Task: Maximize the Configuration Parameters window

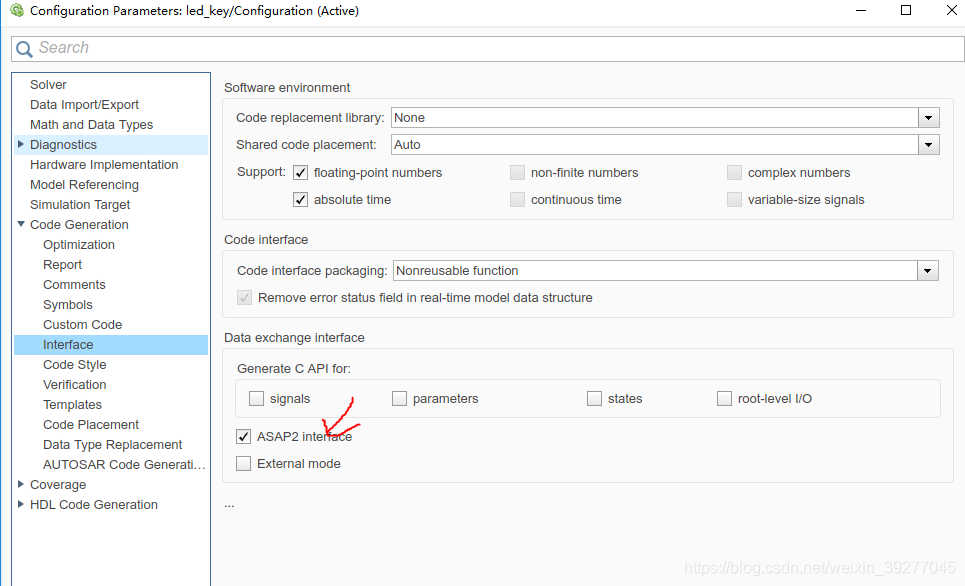Action: (906, 10)
